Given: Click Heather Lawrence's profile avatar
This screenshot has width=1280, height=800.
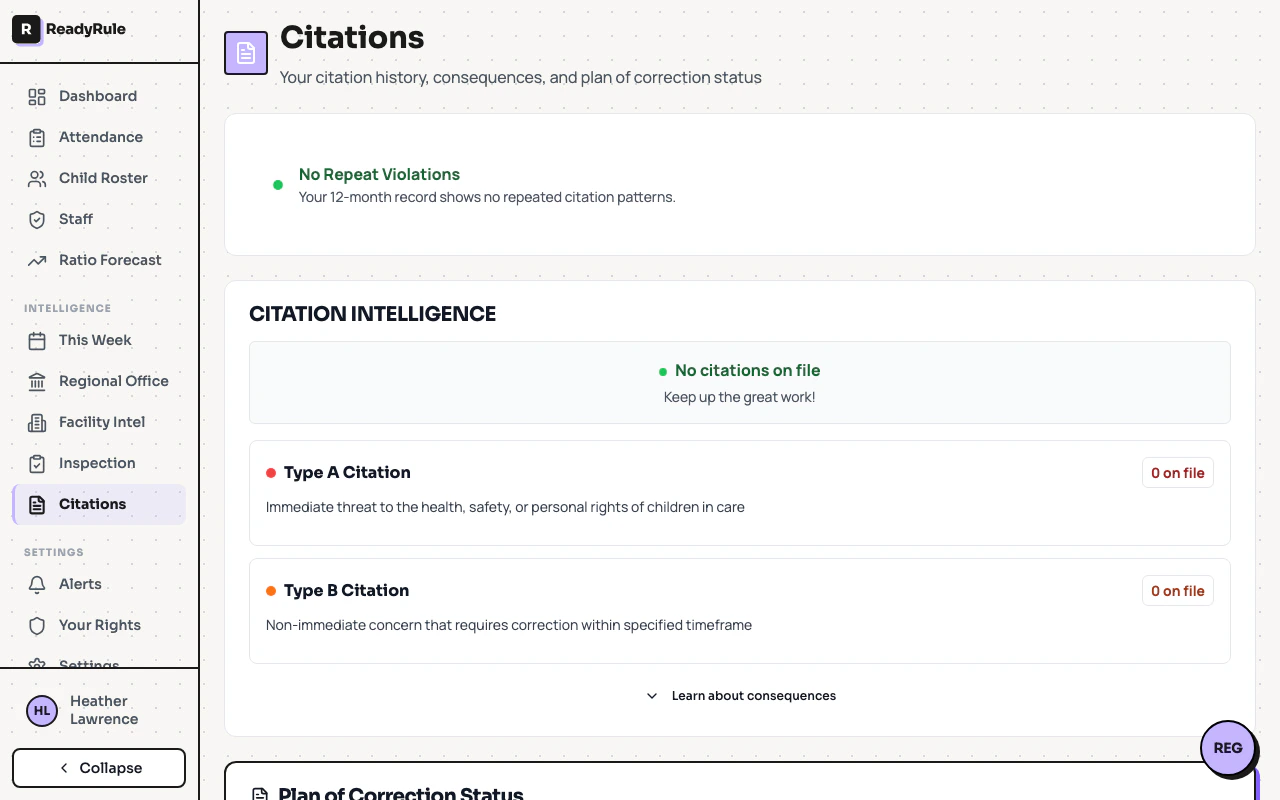Looking at the screenshot, I should [x=41, y=710].
